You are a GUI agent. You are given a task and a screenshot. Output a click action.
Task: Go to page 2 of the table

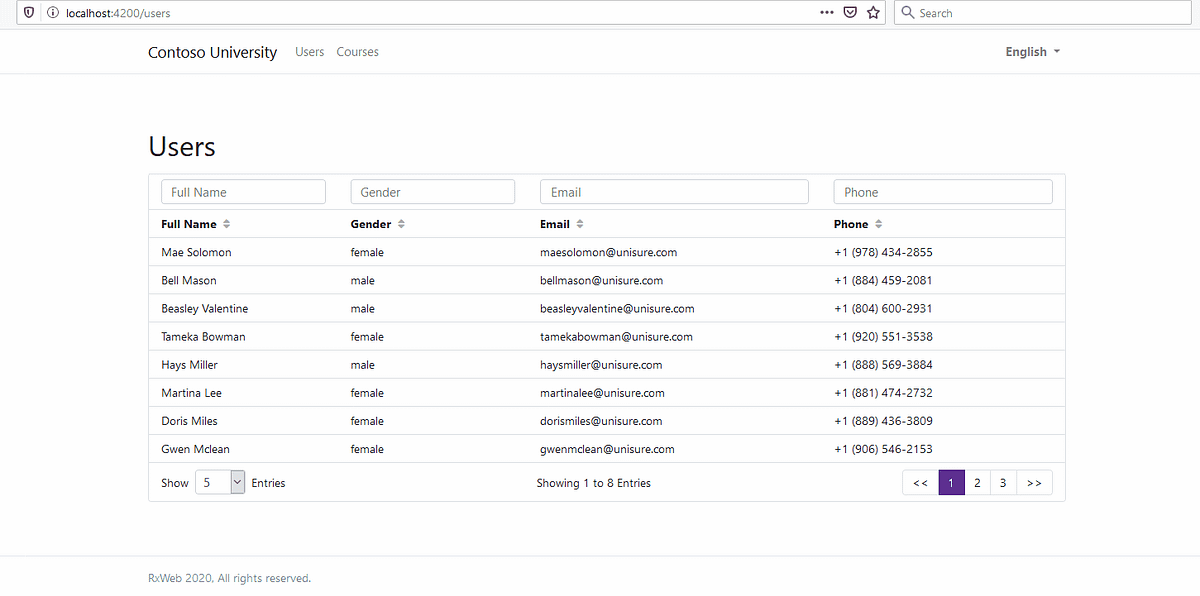click(977, 482)
